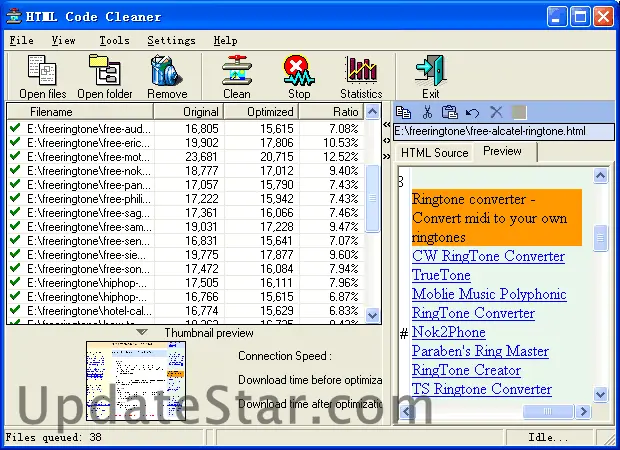Screen dimensions: 620x450
Task: Open the Tools menu
Action: click(114, 40)
